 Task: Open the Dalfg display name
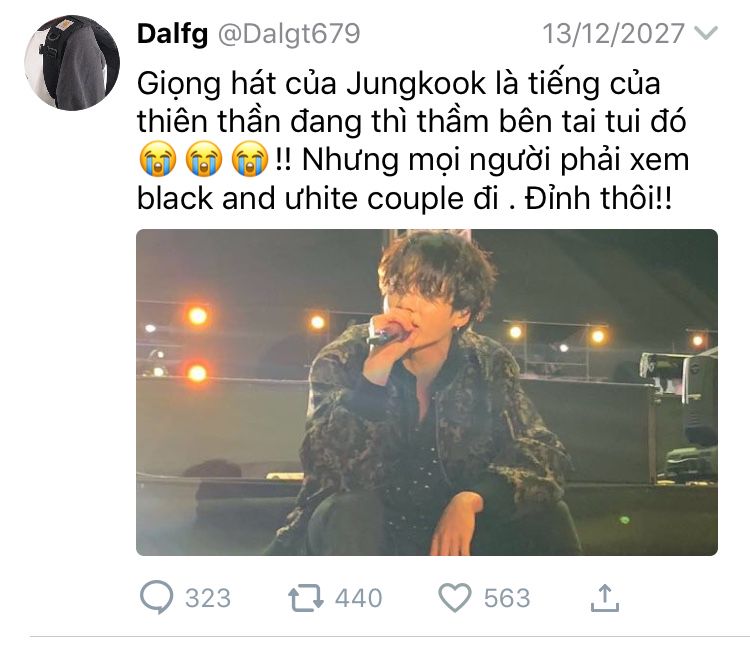click(x=172, y=34)
